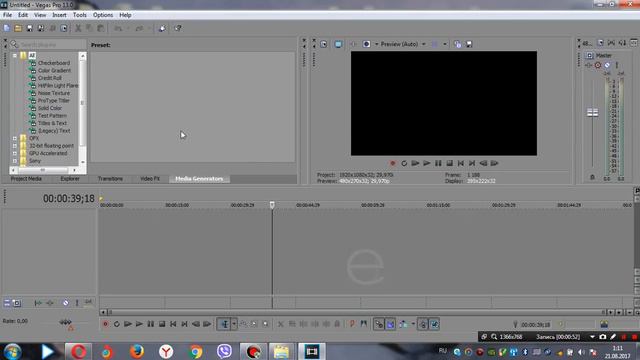Click Pause button under preview window
Image resolution: width=640 pixels, height=360 pixels.
click(438, 163)
